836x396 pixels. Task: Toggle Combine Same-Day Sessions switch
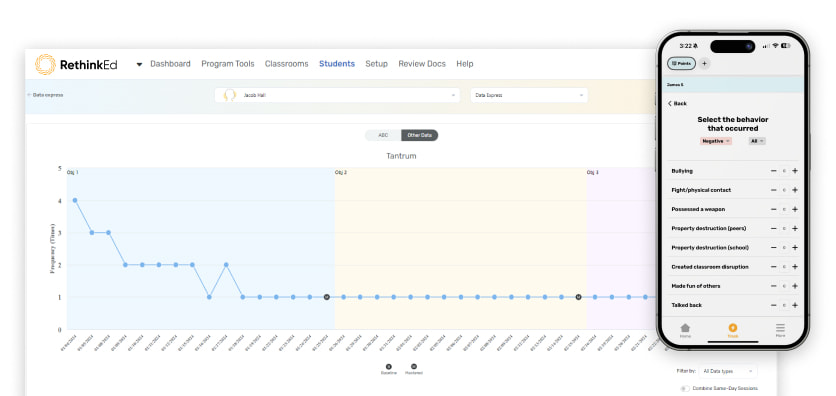tap(685, 389)
